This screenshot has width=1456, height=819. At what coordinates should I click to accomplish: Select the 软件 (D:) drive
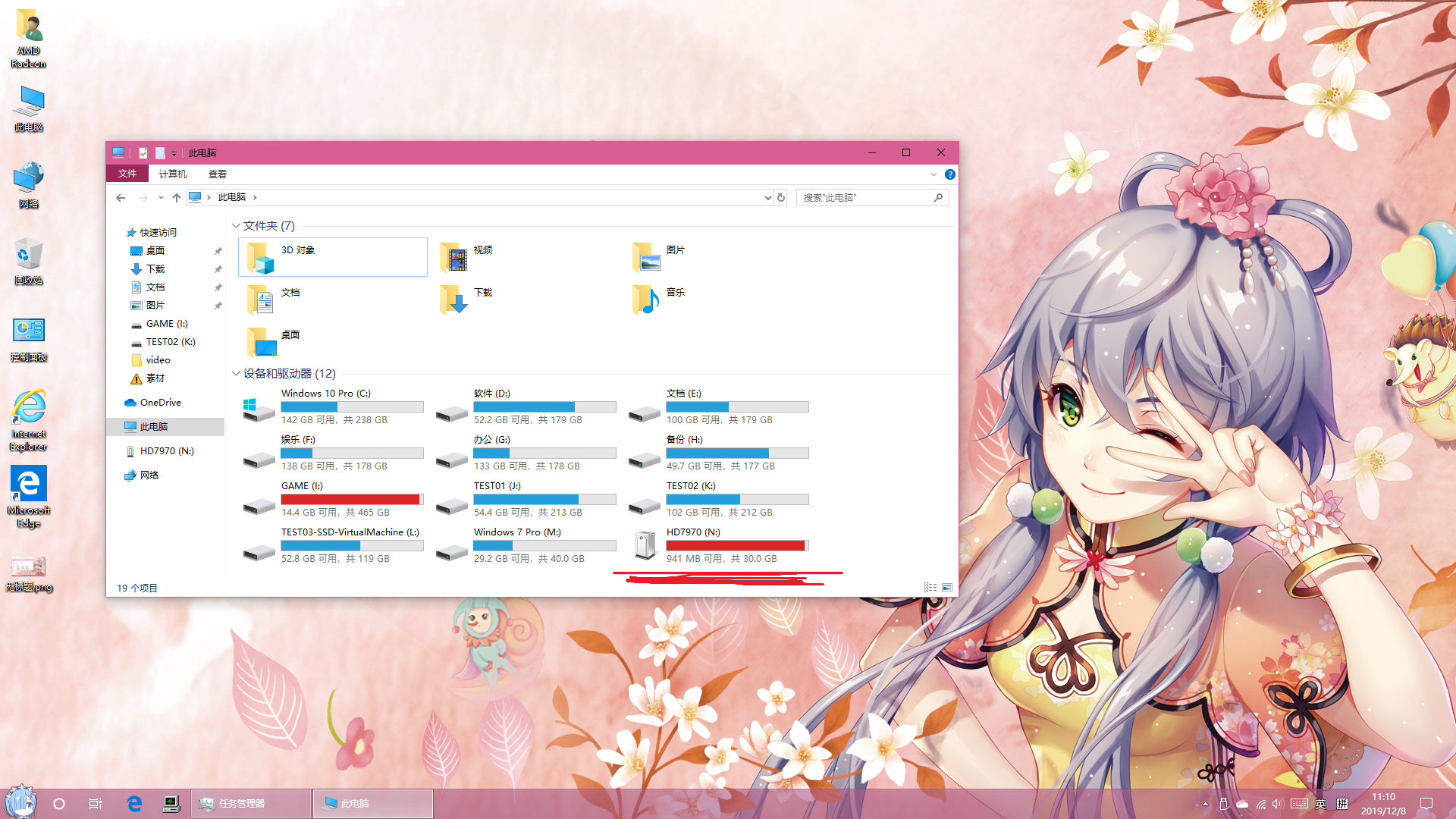[525, 406]
